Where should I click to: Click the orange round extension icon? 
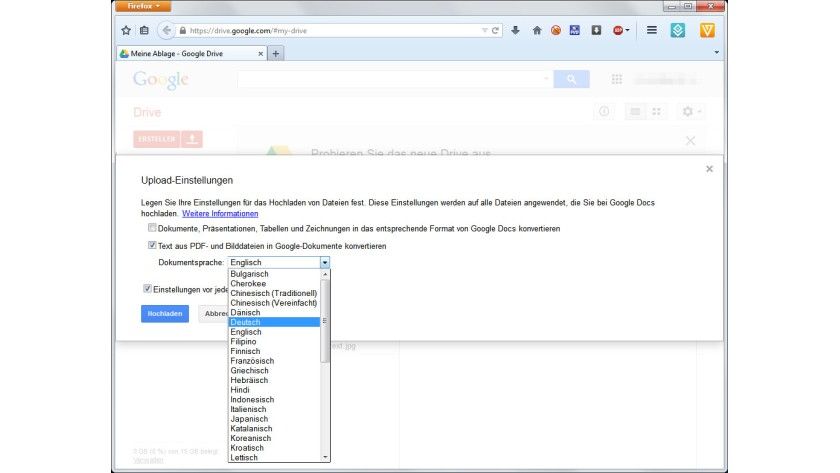(556, 31)
